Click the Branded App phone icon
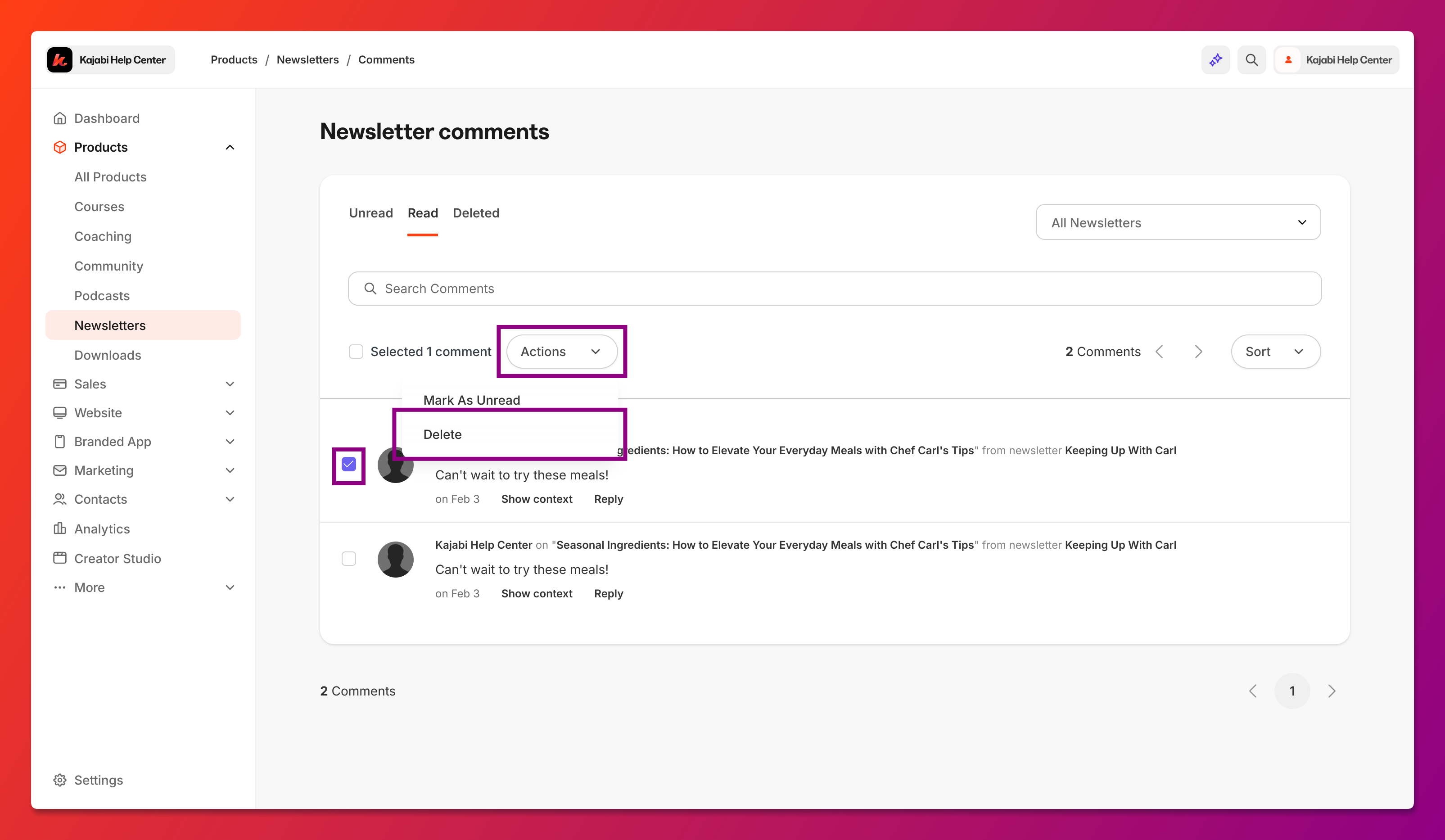 [59, 442]
